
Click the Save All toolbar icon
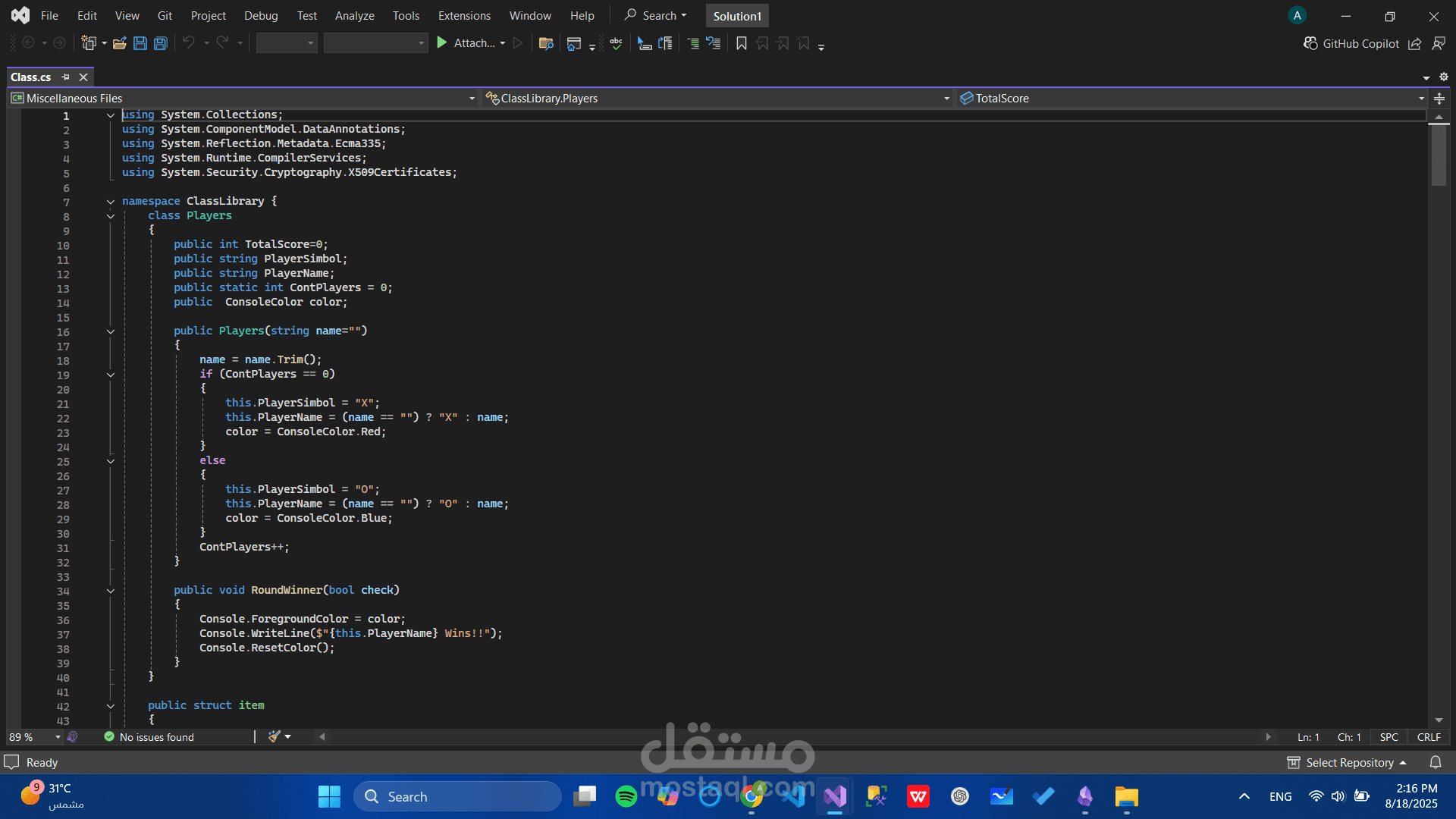[161, 43]
